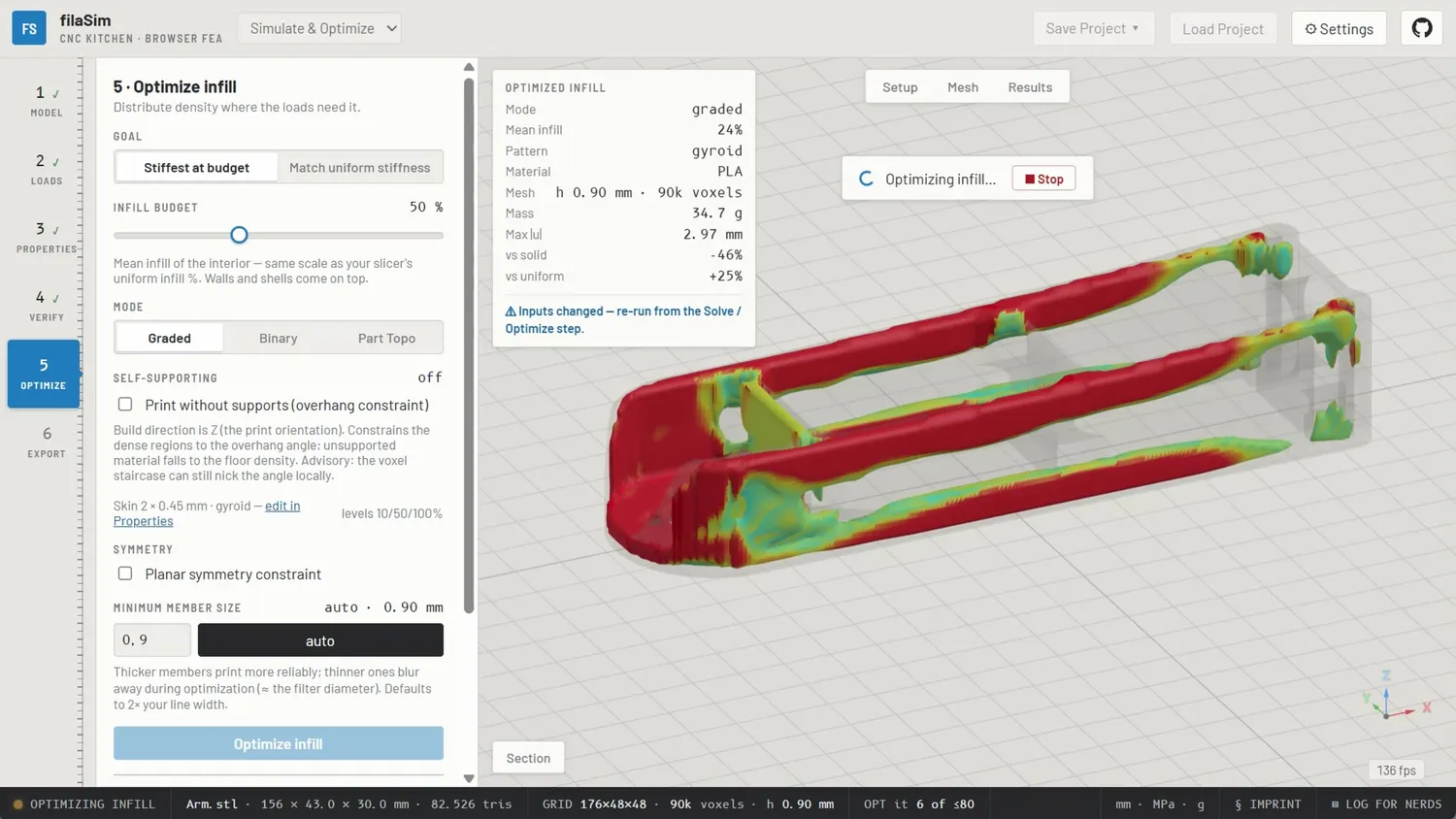1456x819 pixels.
Task: Click the vs solid -46% value
Action: pyautogui.click(x=726, y=255)
